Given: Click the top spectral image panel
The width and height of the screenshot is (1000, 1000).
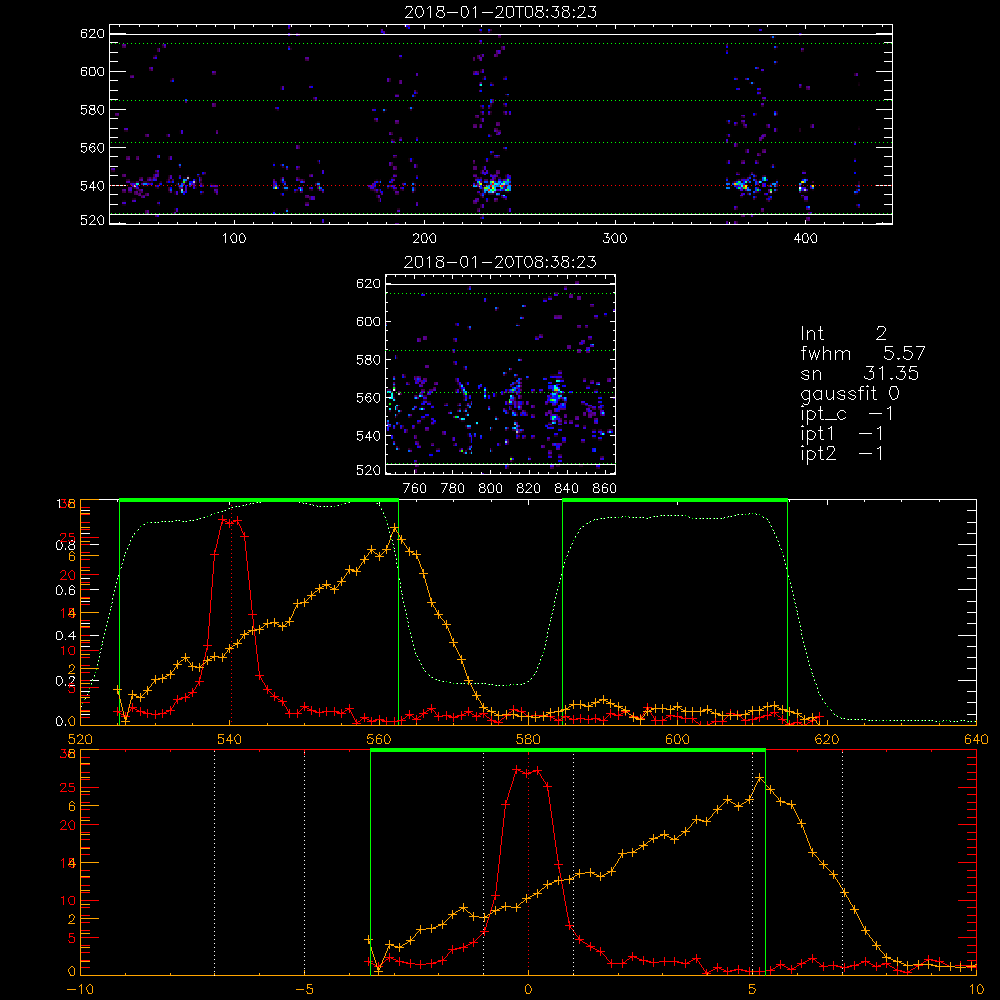Looking at the screenshot, I should (501, 124).
